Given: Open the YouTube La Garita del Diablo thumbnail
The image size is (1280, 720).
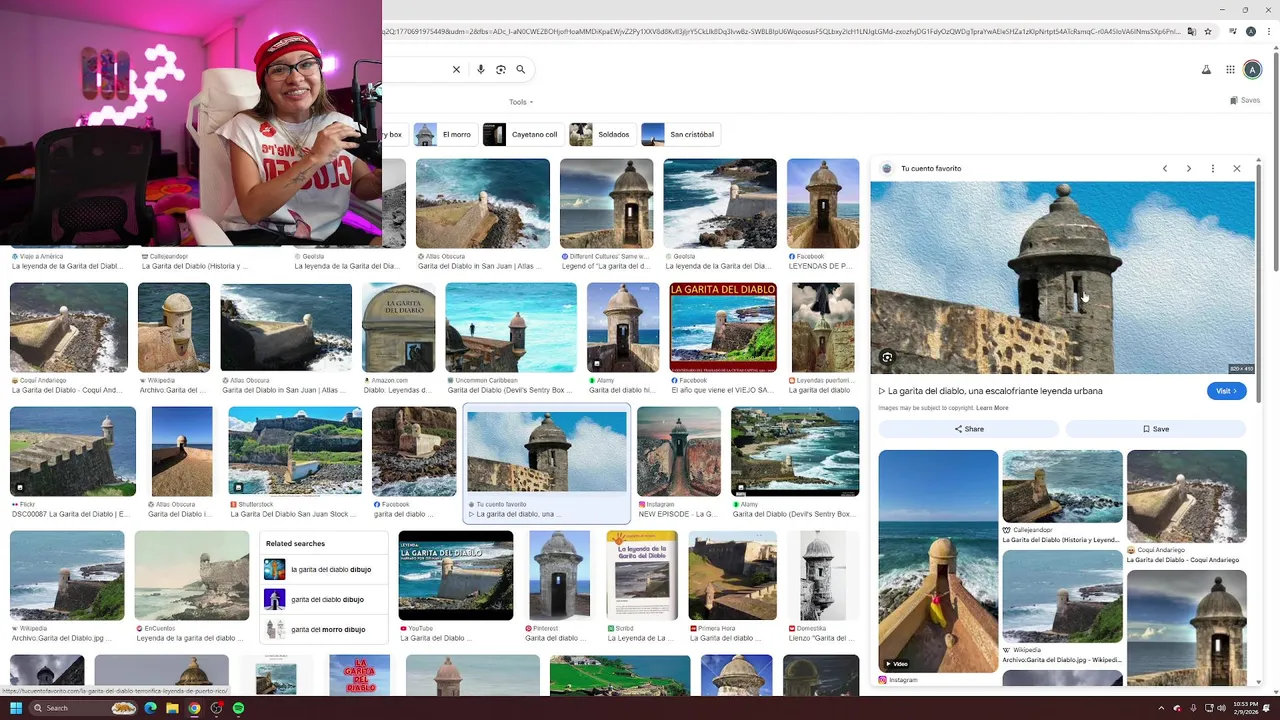Looking at the screenshot, I should [455, 576].
